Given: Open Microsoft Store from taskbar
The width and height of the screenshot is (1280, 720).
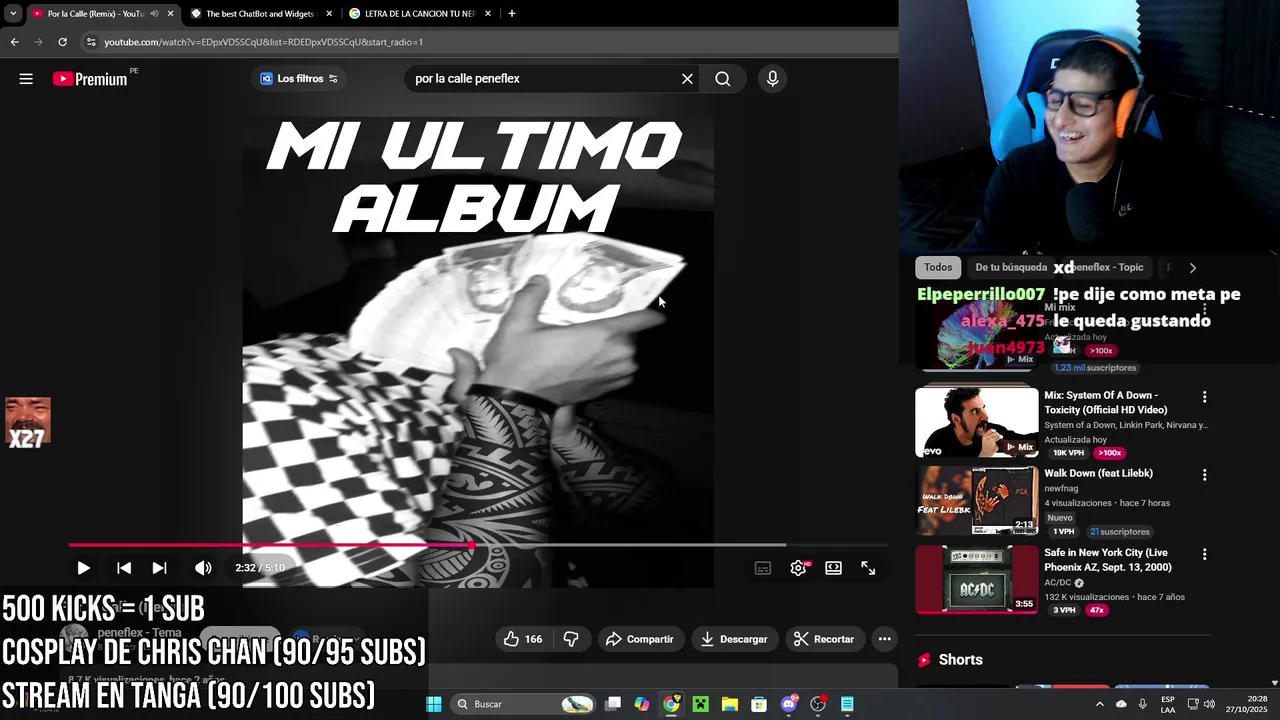Looking at the screenshot, I should click(759, 704).
